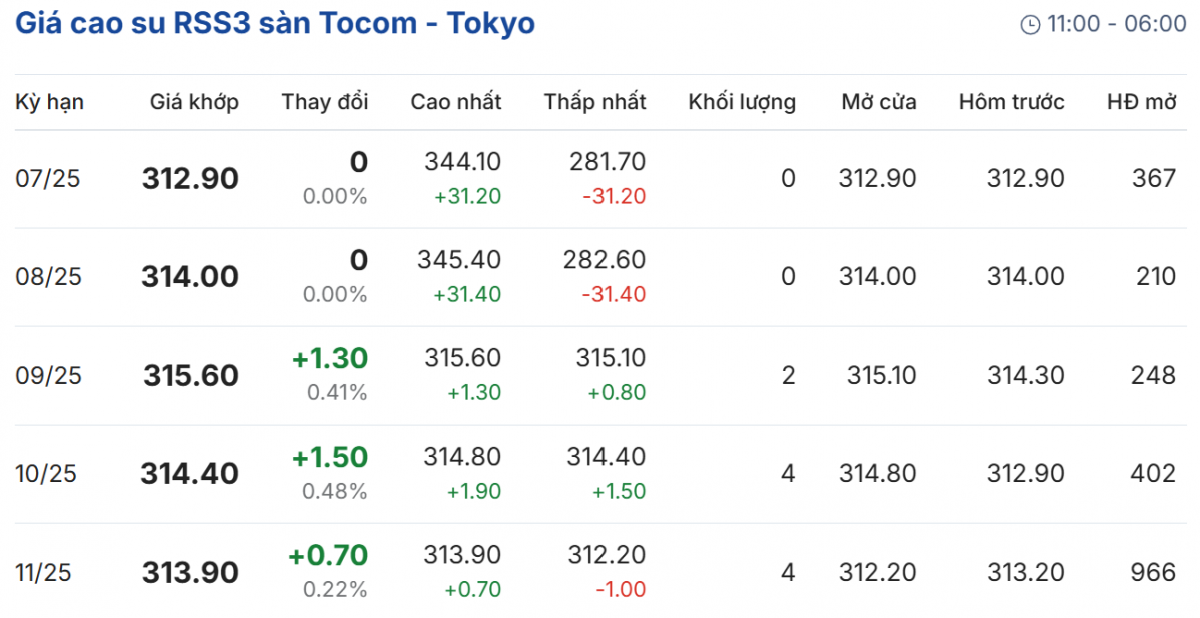Click the clock icon near trading hours
The width and height of the screenshot is (1200, 618).
1030,25
